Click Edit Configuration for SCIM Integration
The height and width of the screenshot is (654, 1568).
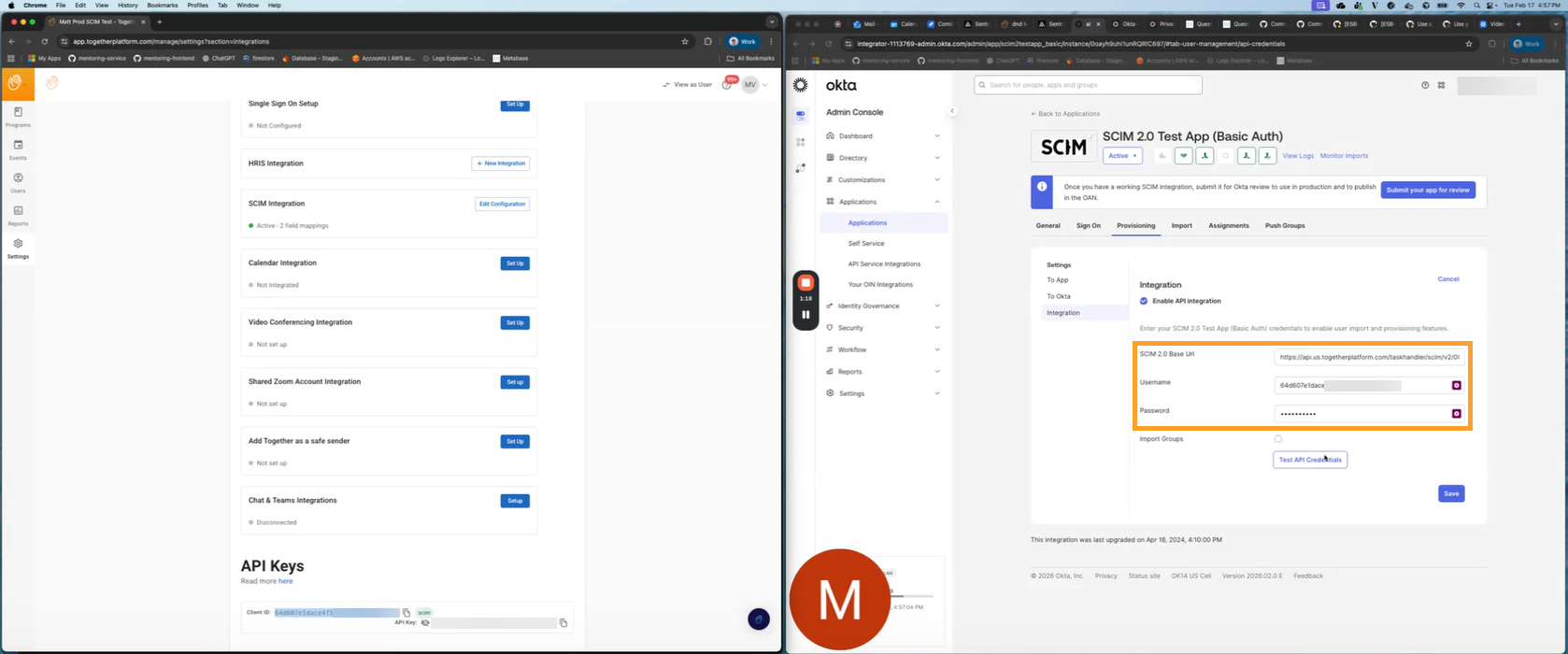click(502, 204)
